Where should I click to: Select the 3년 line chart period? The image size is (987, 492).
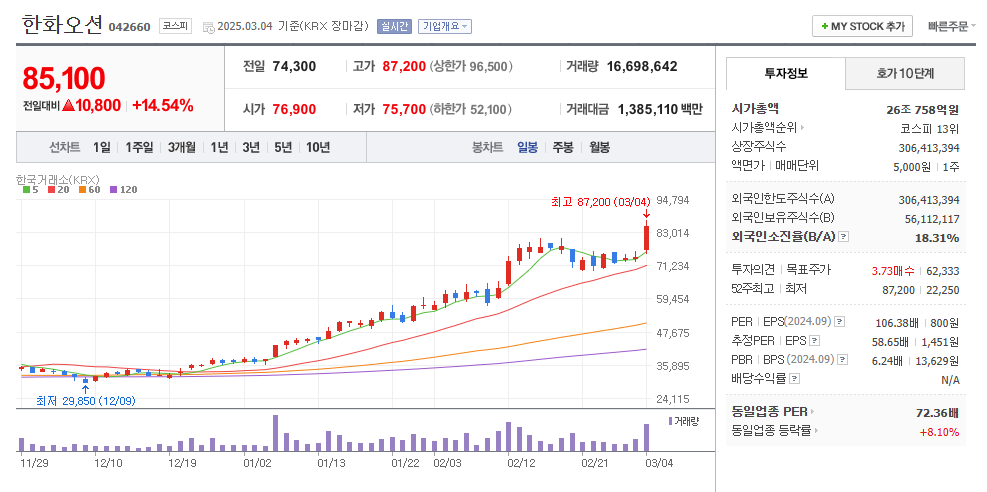251,148
